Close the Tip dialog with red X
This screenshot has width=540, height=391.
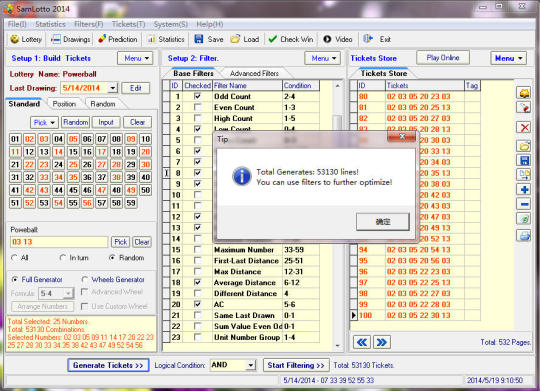click(x=402, y=137)
